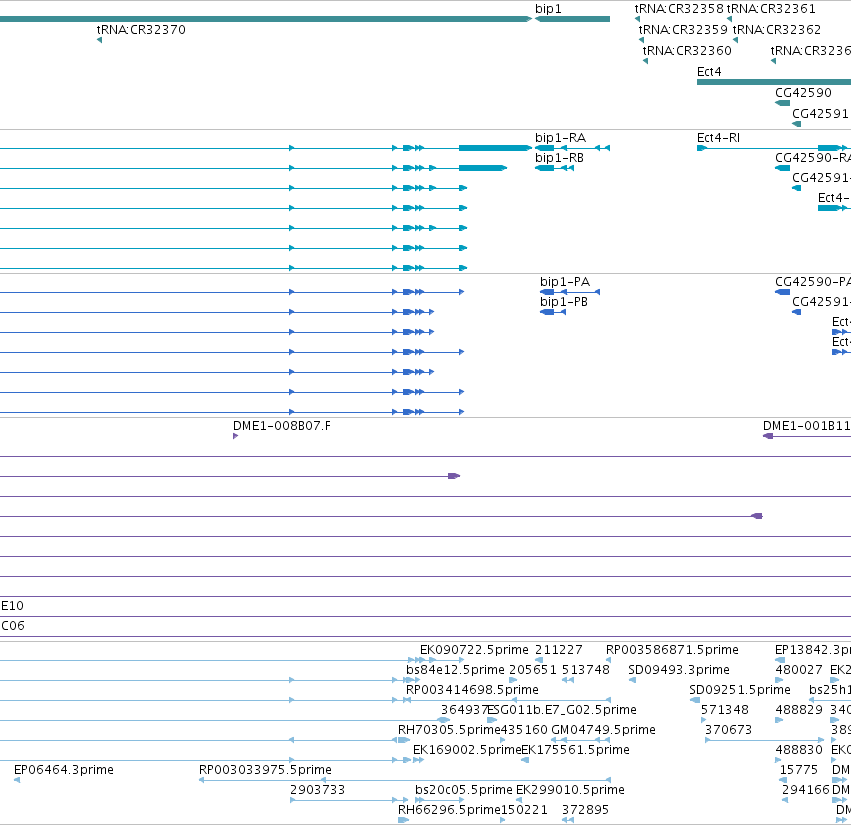The height and width of the screenshot is (825, 851).
Task: Select the EP06464.3prime label
Action: (63, 770)
